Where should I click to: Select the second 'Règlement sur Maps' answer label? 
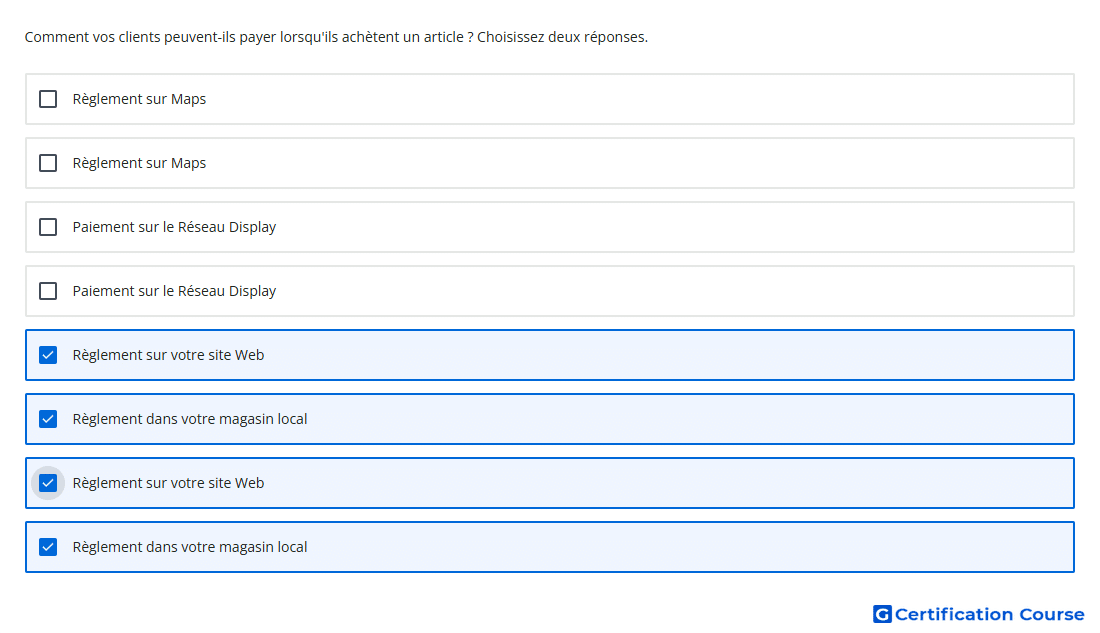pyautogui.click(x=139, y=163)
